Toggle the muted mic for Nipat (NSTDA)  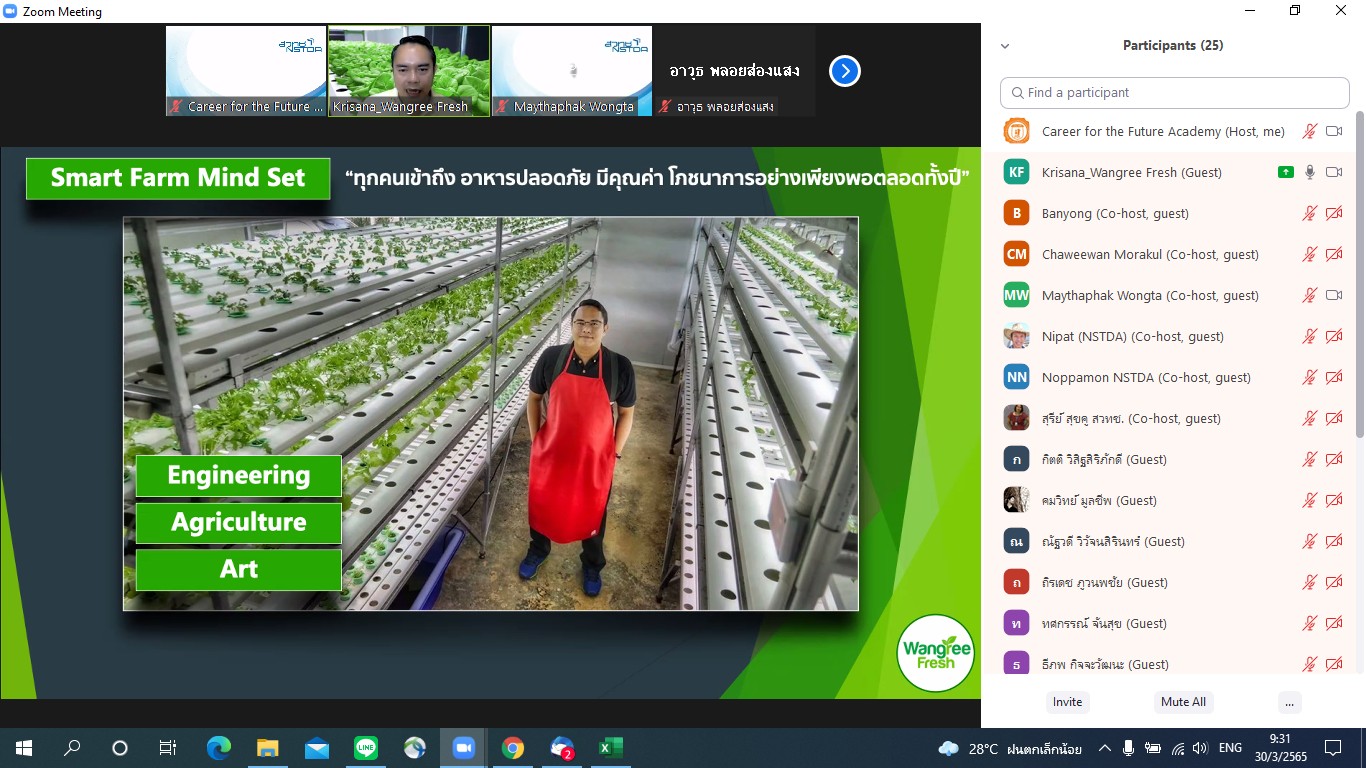(x=1309, y=336)
